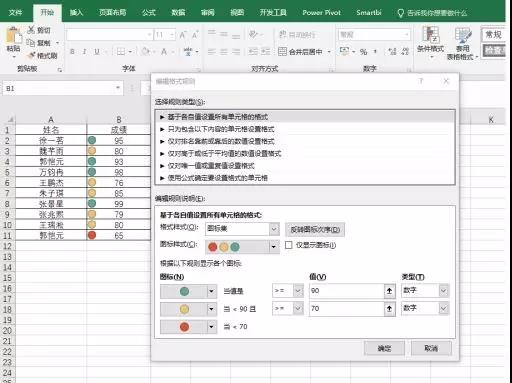512x383 pixels.
Task: Open Format as Table icon 套用表格格式
Action: pos(462,43)
